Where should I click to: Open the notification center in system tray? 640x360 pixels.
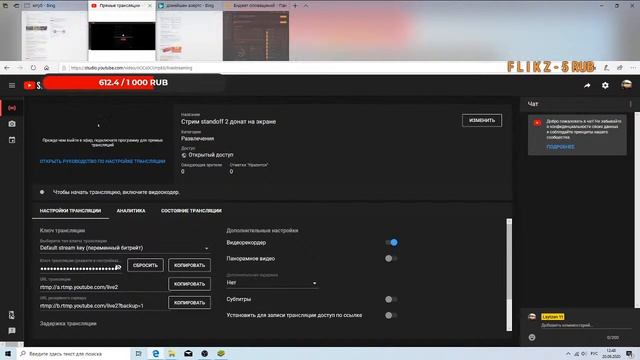click(629, 353)
